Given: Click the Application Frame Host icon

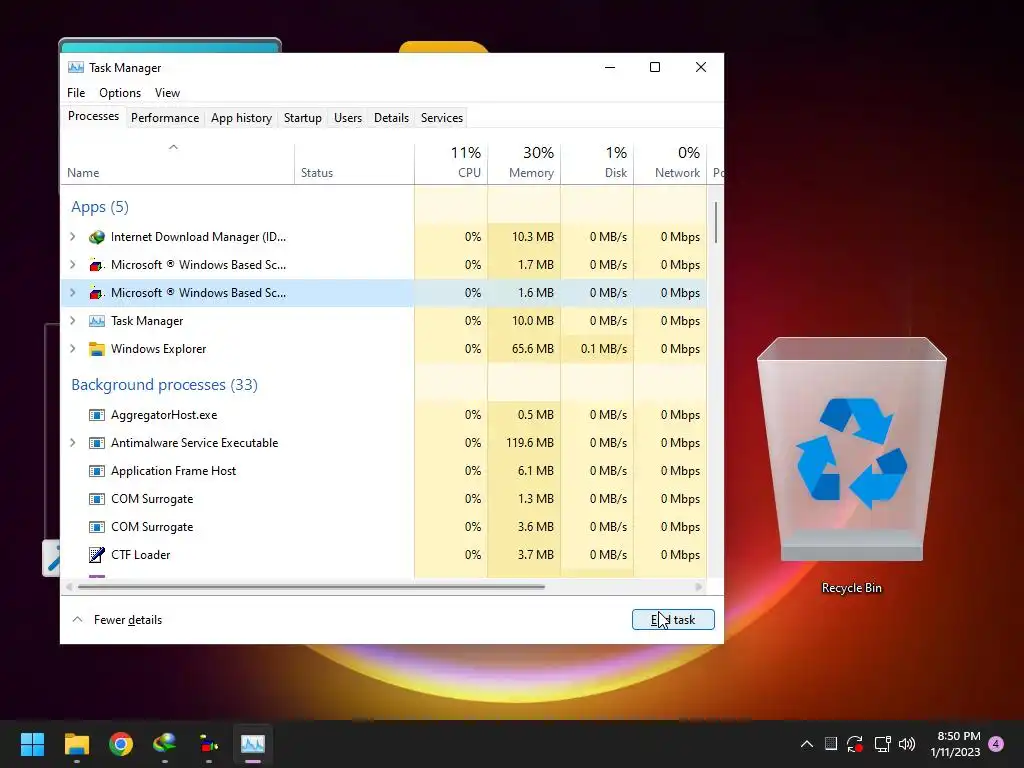Looking at the screenshot, I should [97, 471].
